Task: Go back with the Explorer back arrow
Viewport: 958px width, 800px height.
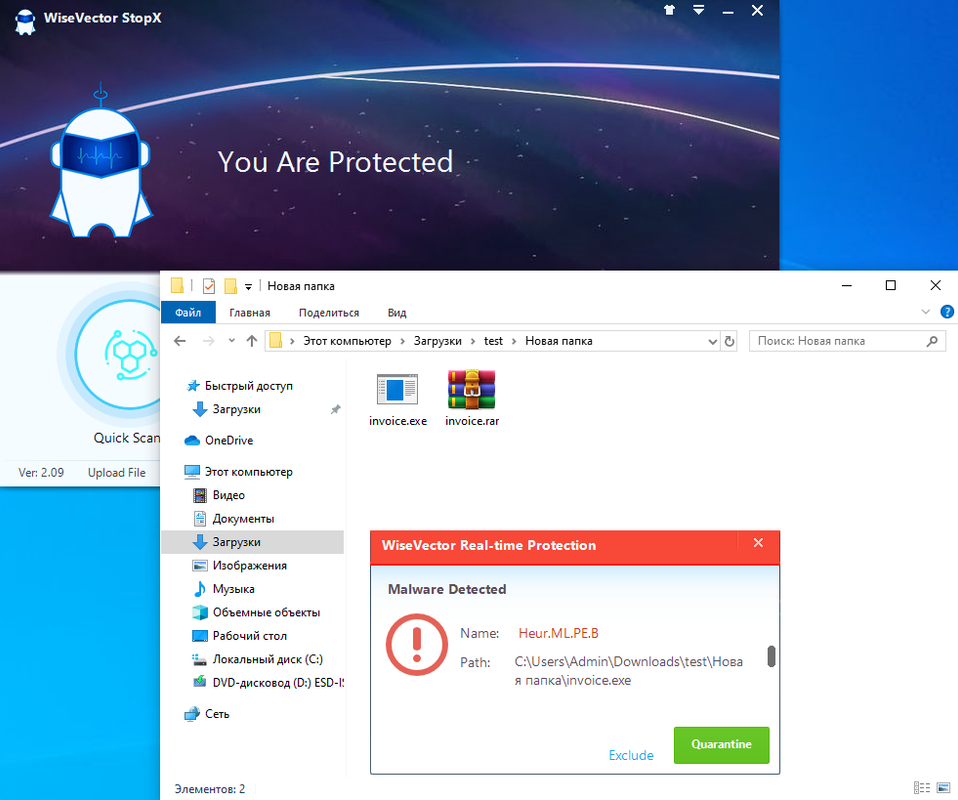Action: [180, 341]
